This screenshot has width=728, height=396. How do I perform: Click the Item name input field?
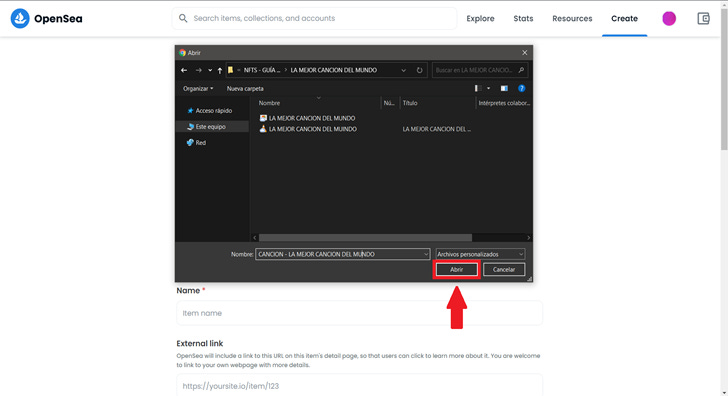(x=359, y=313)
